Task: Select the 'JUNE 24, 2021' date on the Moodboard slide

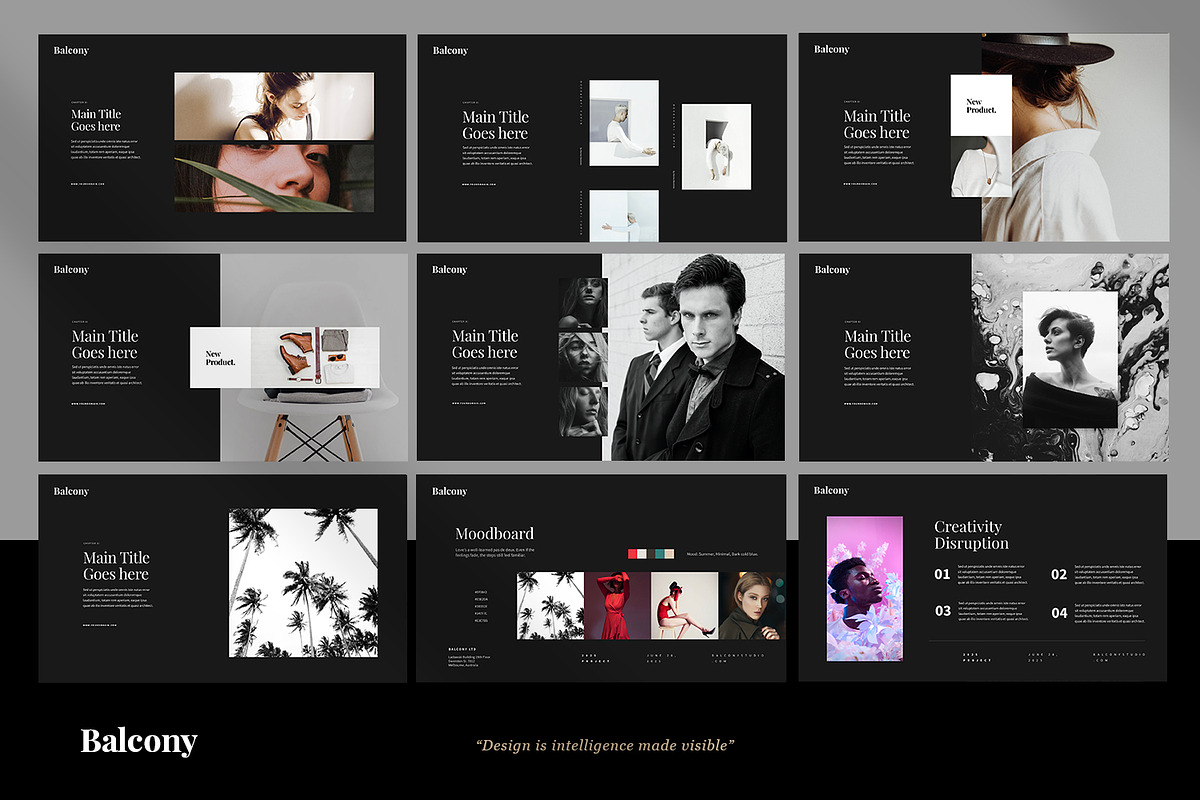Action: 661,658
